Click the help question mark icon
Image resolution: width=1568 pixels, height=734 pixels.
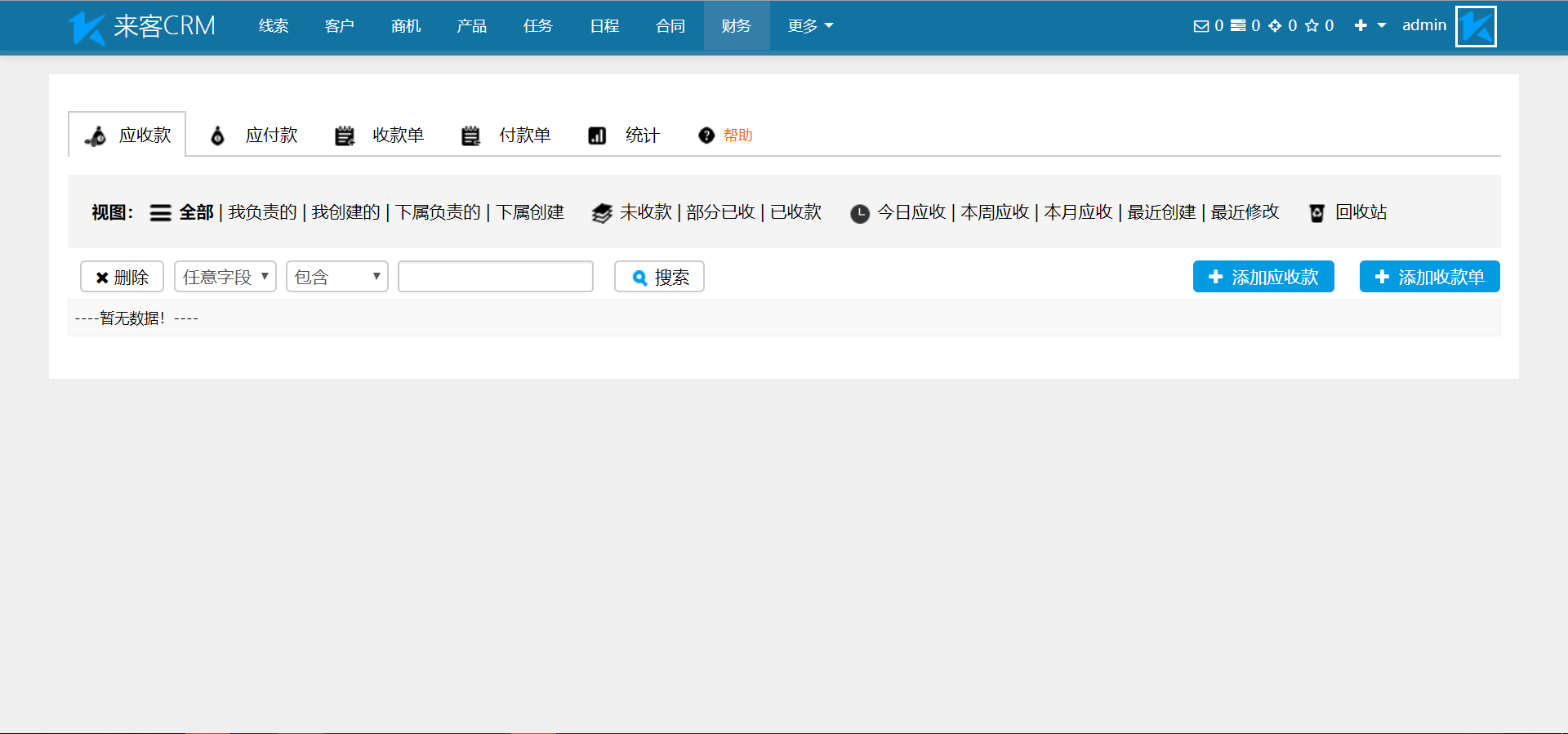(706, 136)
